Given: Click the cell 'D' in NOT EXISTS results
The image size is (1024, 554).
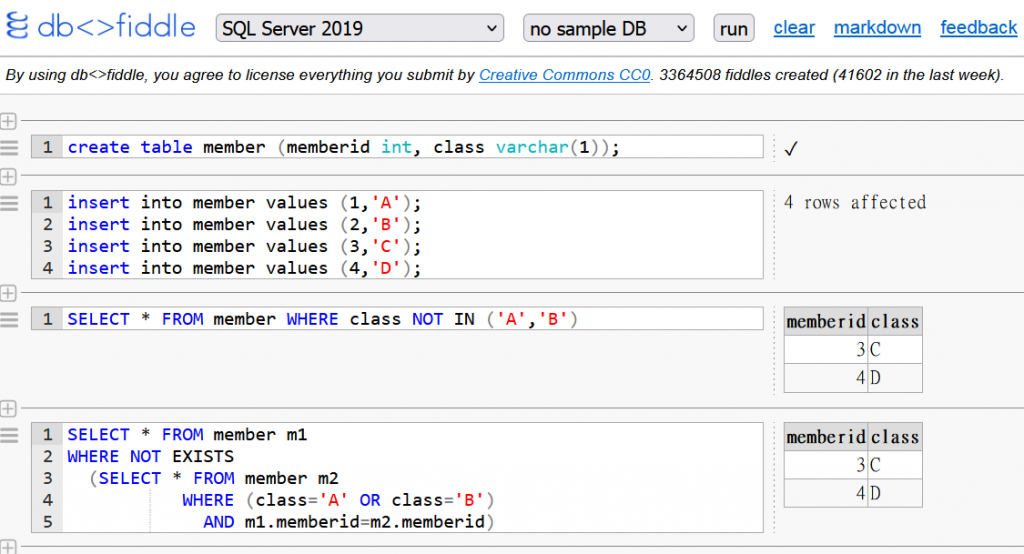Looking at the screenshot, I should pyautogui.click(x=895, y=493).
